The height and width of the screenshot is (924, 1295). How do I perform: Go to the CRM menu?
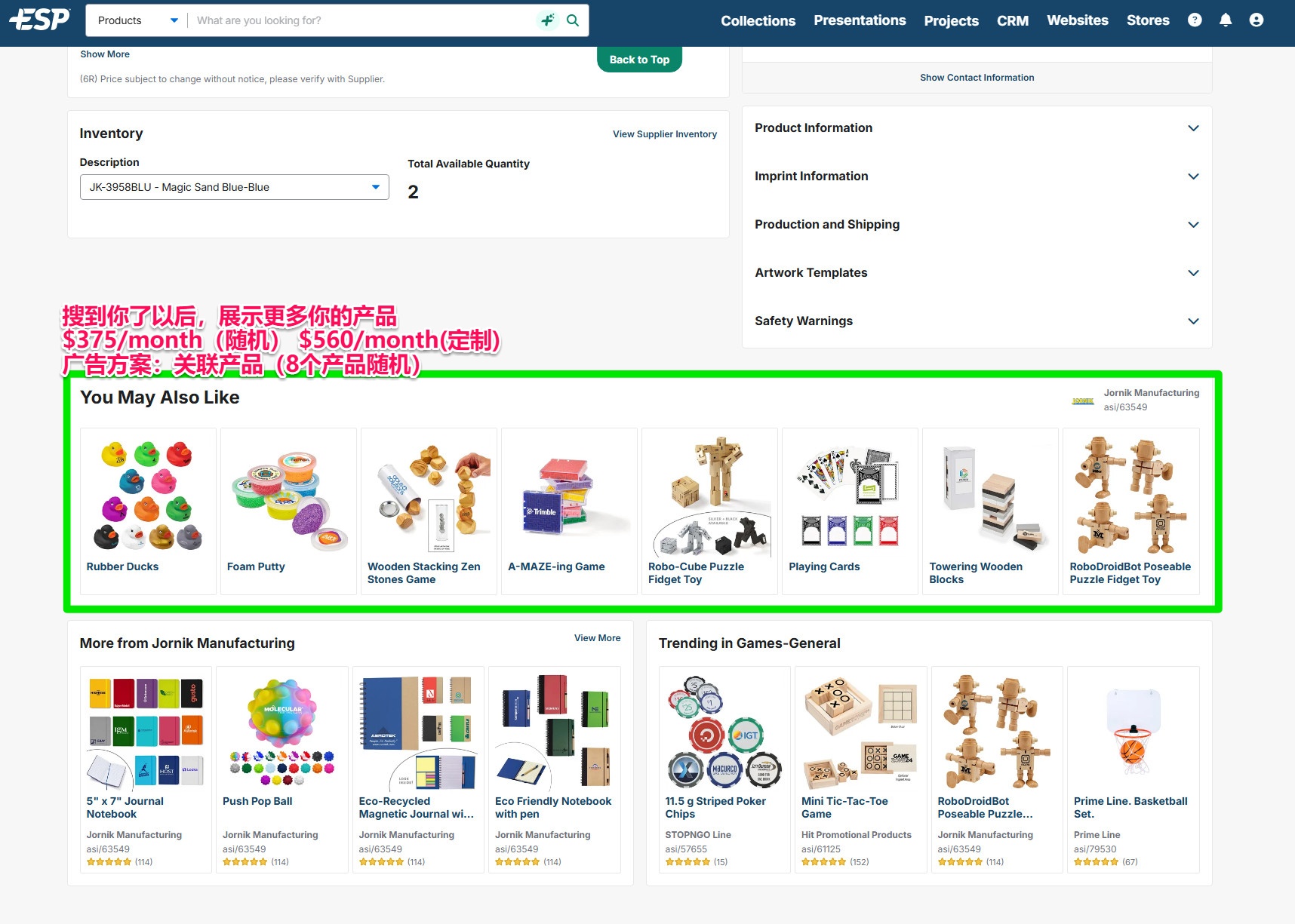(1012, 21)
